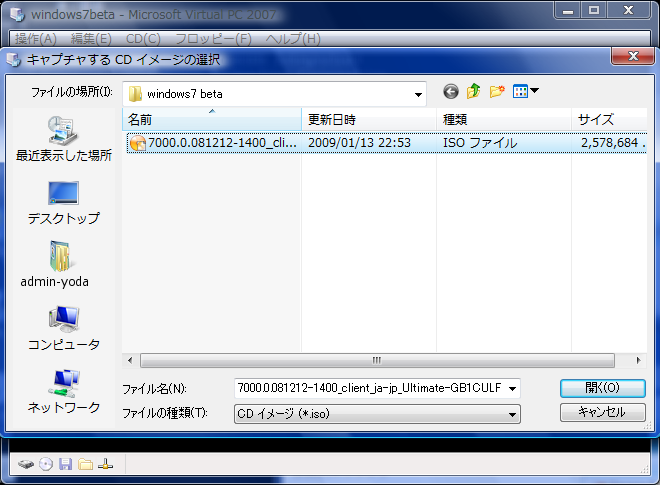Image resolution: width=660 pixels, height=485 pixels.
Task: Open フロッピー(F) menu in Virtual PC window
Action: 213,39
